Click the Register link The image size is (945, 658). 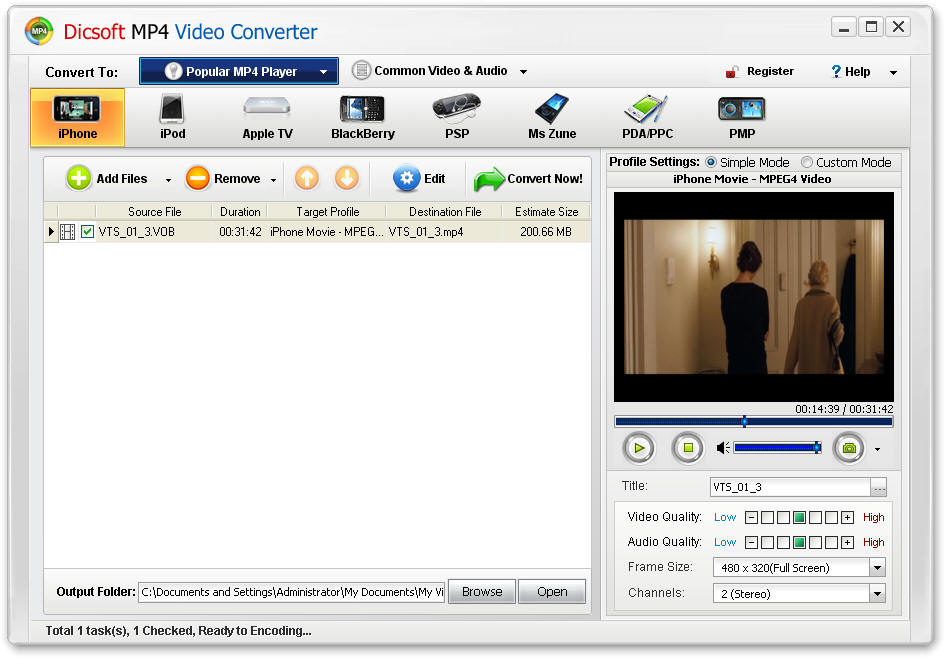770,71
